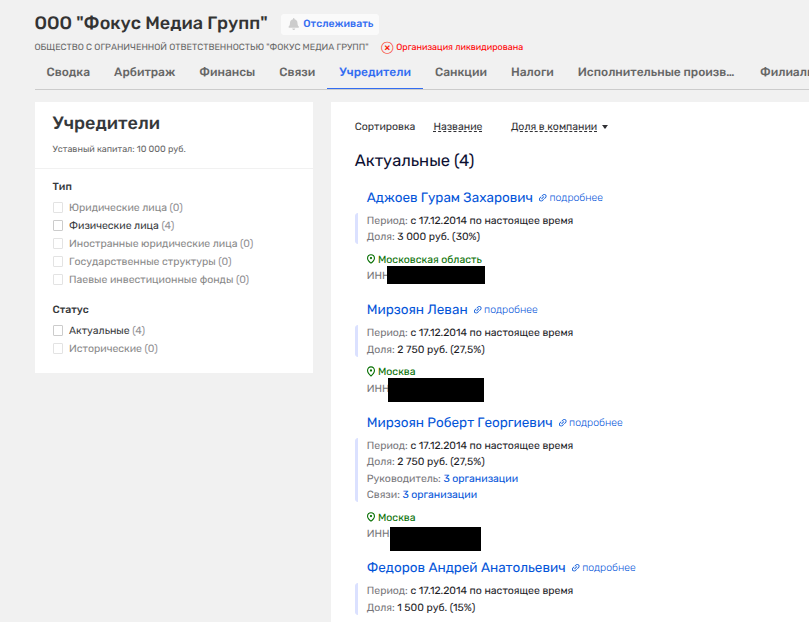Click location pin under Мирзоян Леван
Screen dimensions: 809x622
click(371, 371)
